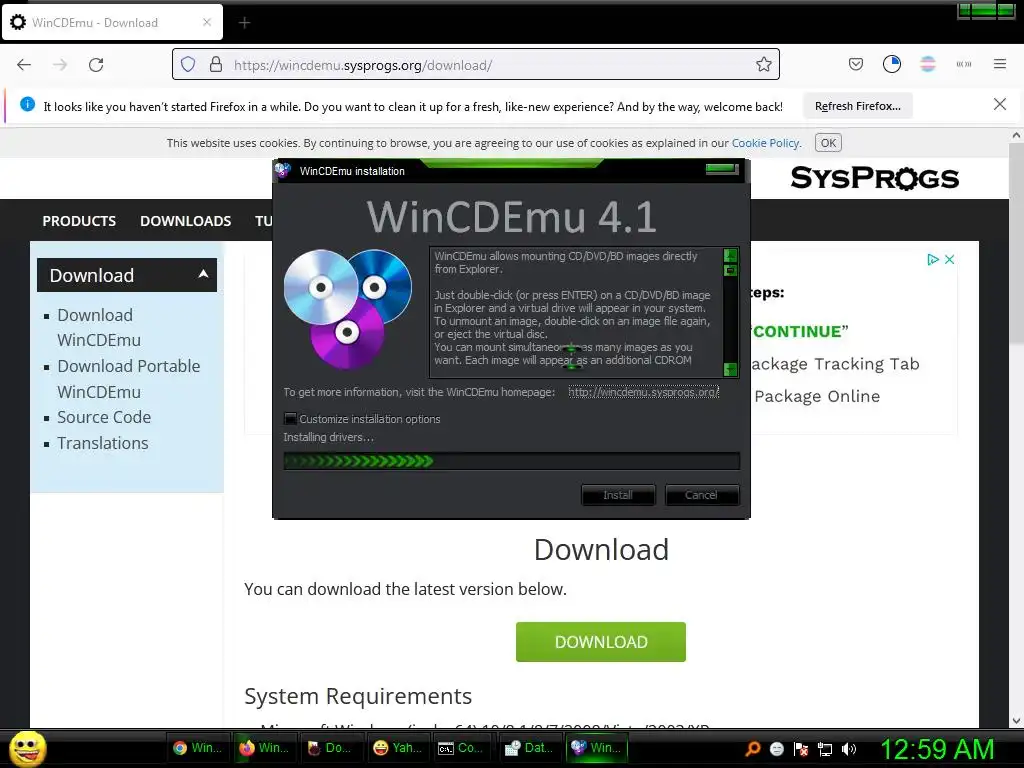1024x768 pixels.
Task: Open the Firefox hamburger menu
Action: point(999,64)
